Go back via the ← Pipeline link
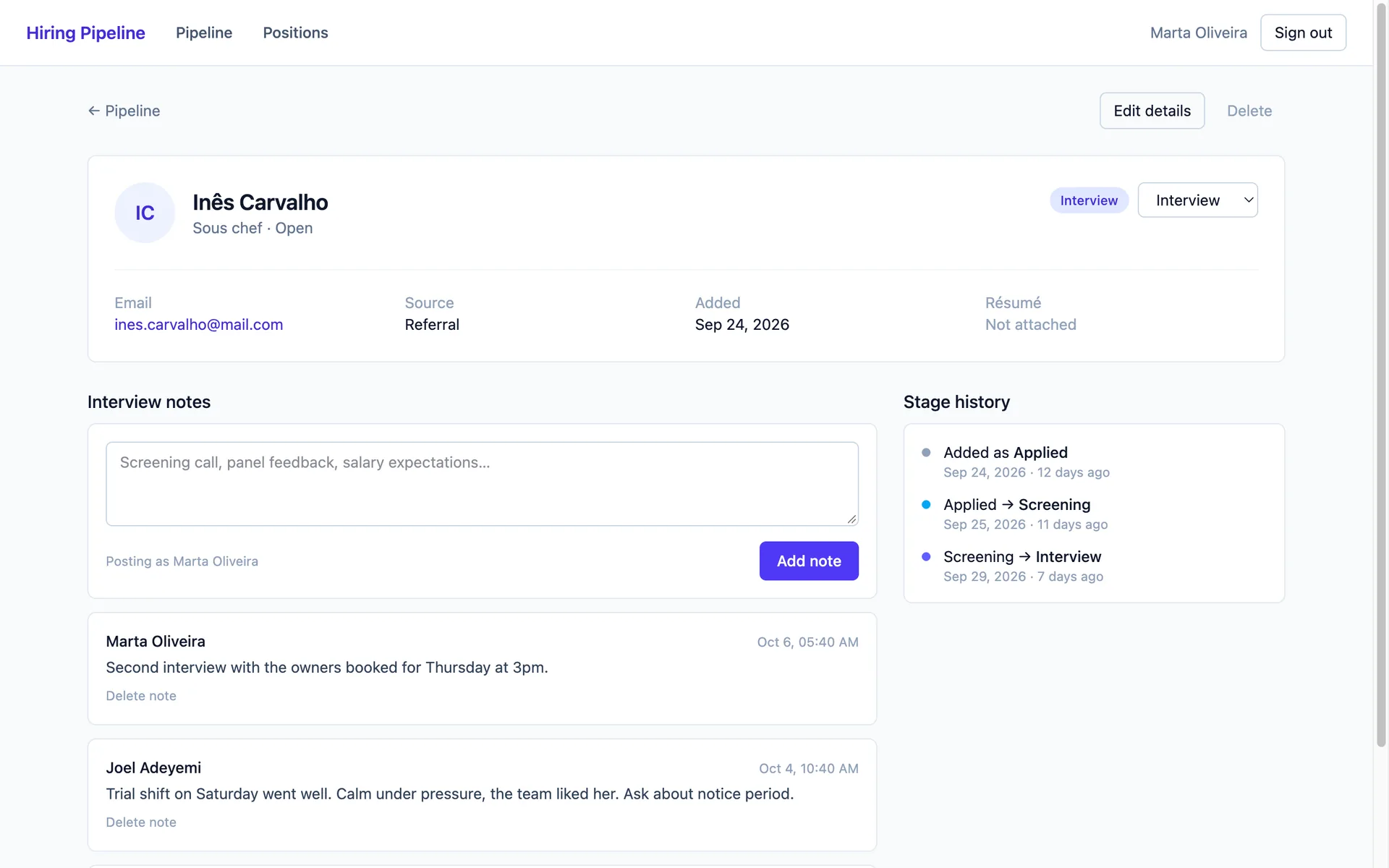The image size is (1389, 868). point(124,111)
